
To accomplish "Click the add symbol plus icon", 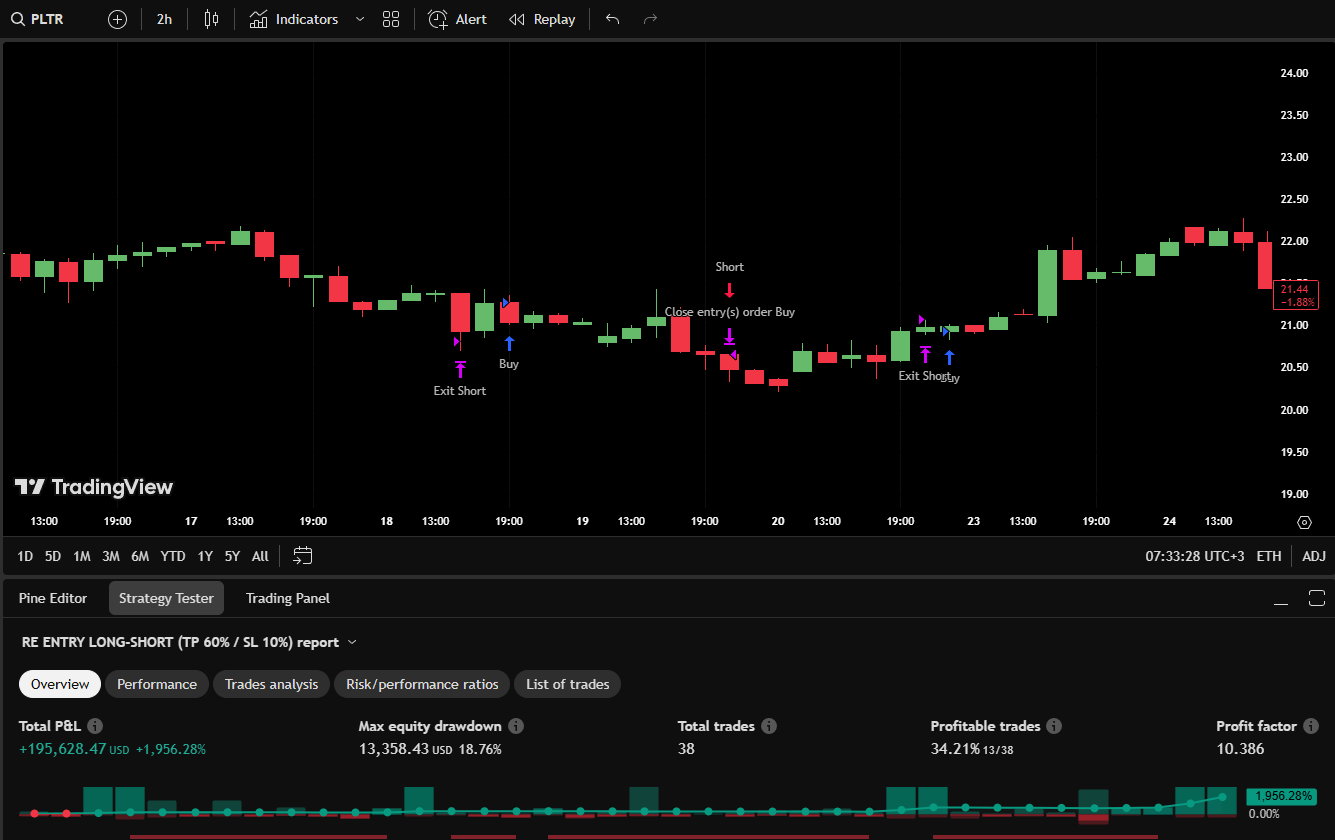I will (117, 19).
